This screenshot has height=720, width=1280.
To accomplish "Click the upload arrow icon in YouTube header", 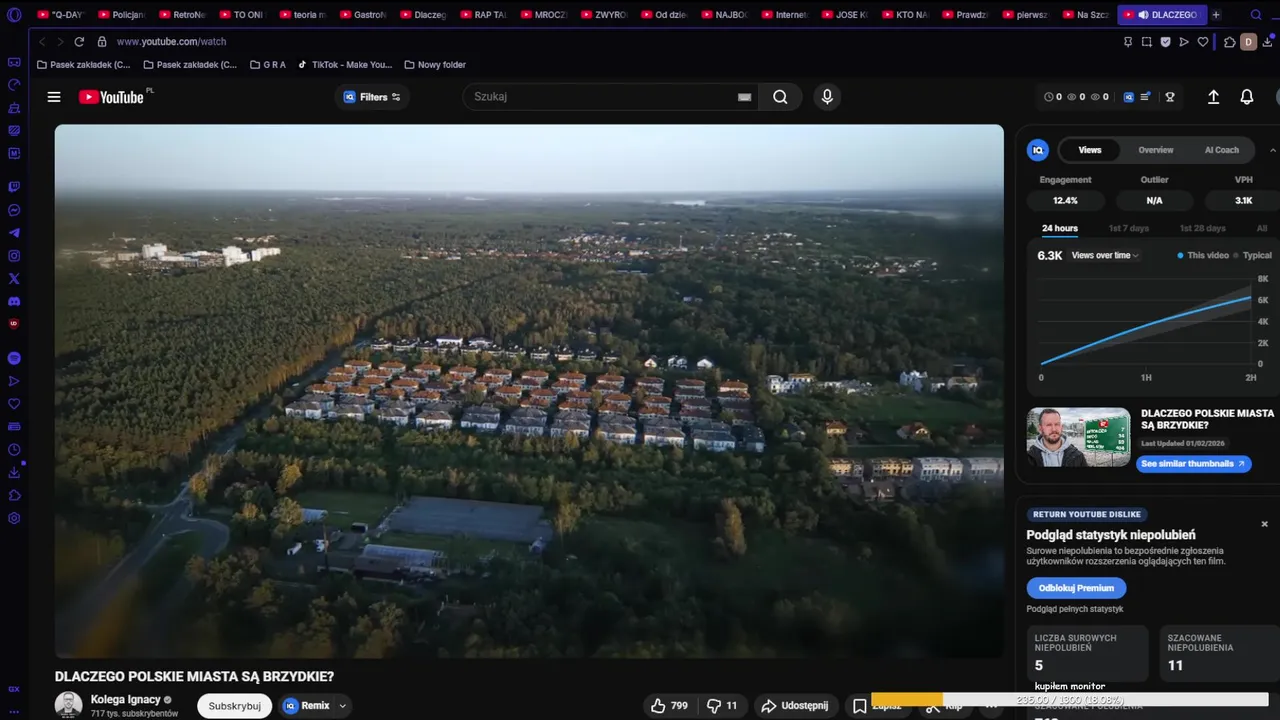I will (1213, 97).
